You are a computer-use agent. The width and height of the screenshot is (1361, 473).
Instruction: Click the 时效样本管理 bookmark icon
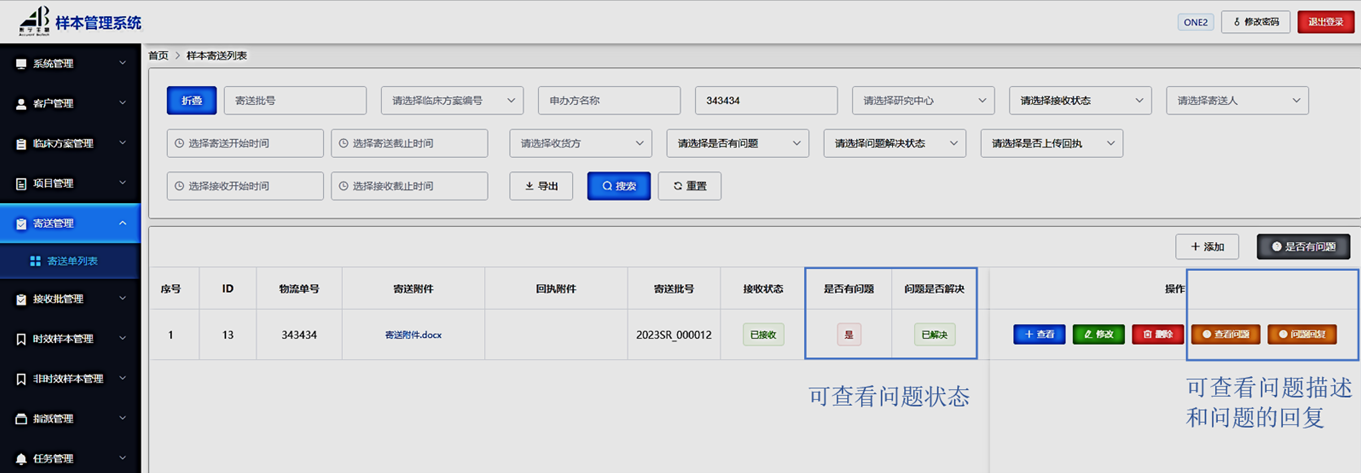[21, 339]
